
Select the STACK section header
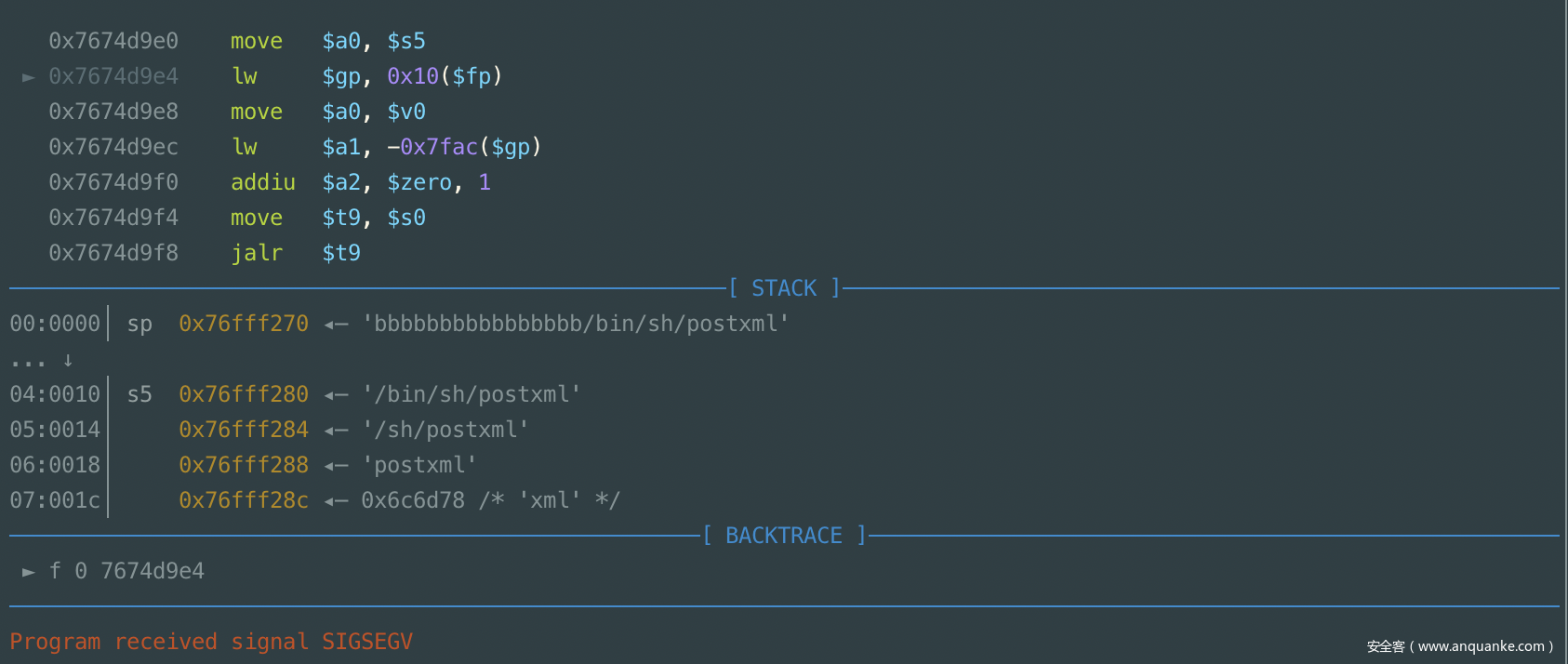pyautogui.click(x=784, y=288)
